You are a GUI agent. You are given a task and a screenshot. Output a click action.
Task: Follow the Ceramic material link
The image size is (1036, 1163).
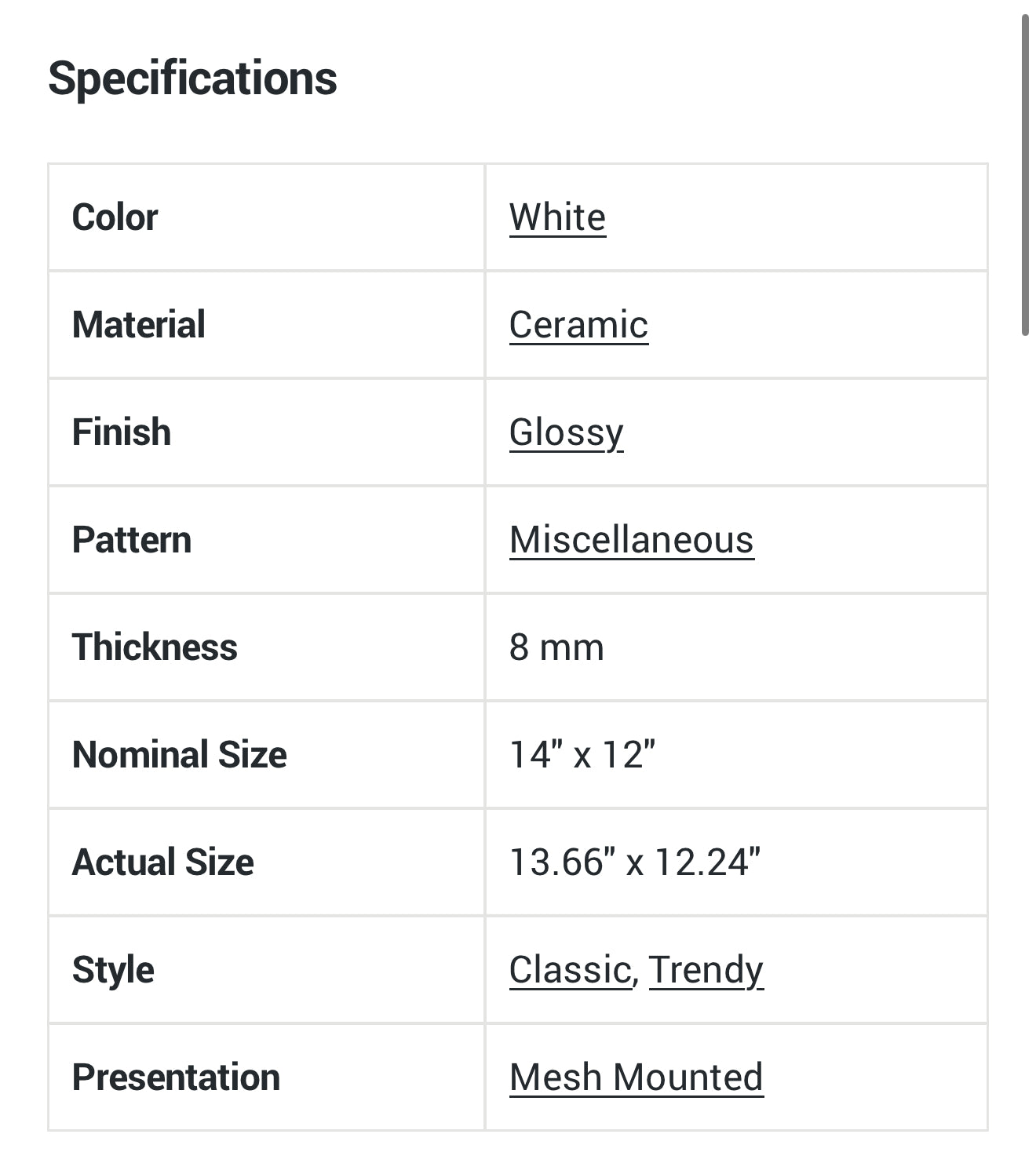tap(578, 325)
